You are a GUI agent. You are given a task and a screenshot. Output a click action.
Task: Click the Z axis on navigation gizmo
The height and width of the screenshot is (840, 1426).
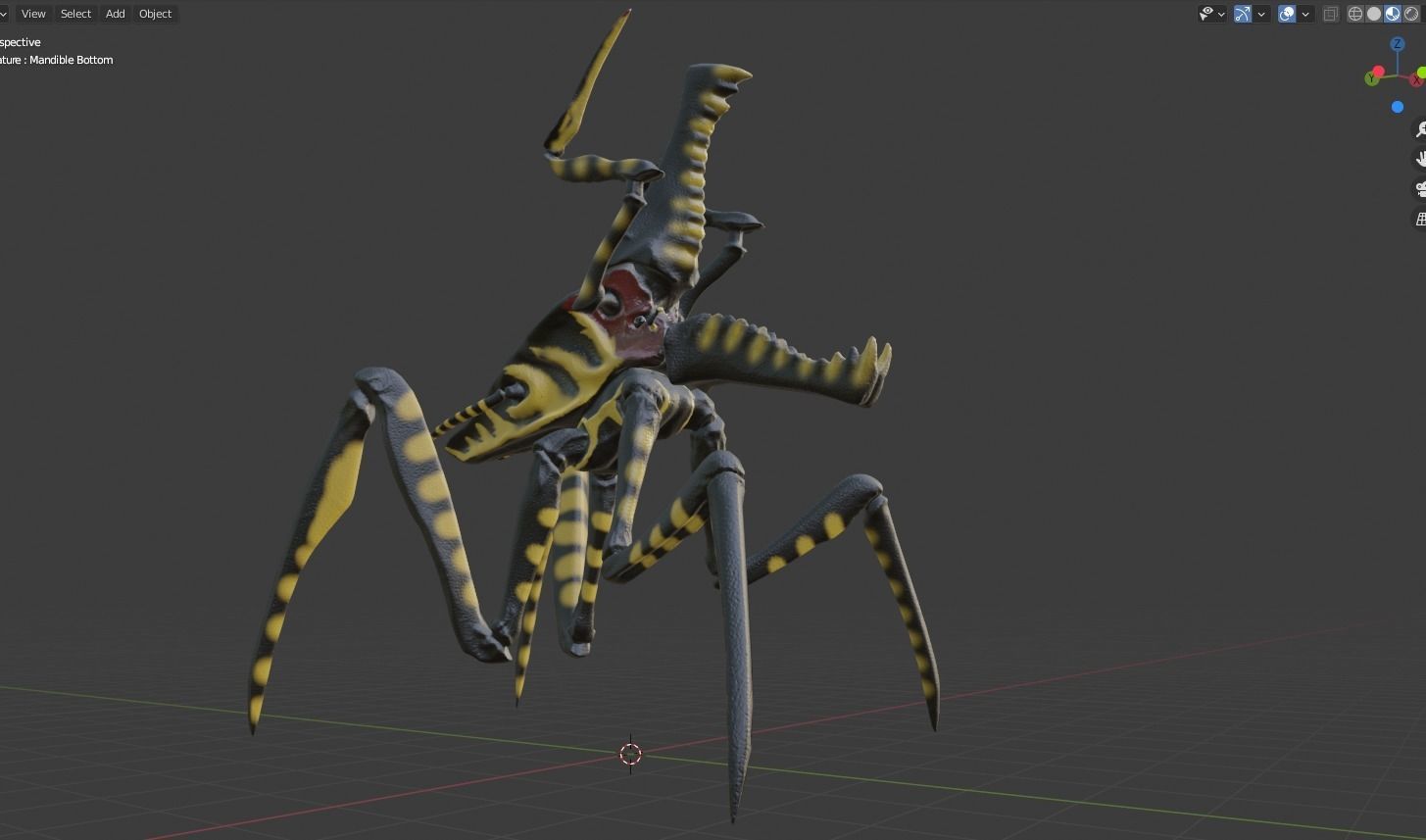[x=1398, y=44]
